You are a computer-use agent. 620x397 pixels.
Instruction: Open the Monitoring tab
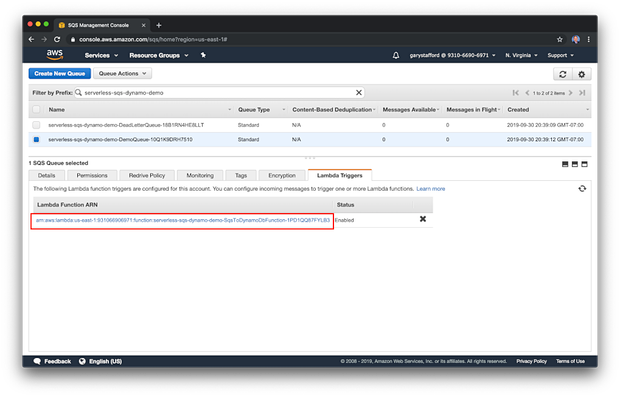point(200,176)
